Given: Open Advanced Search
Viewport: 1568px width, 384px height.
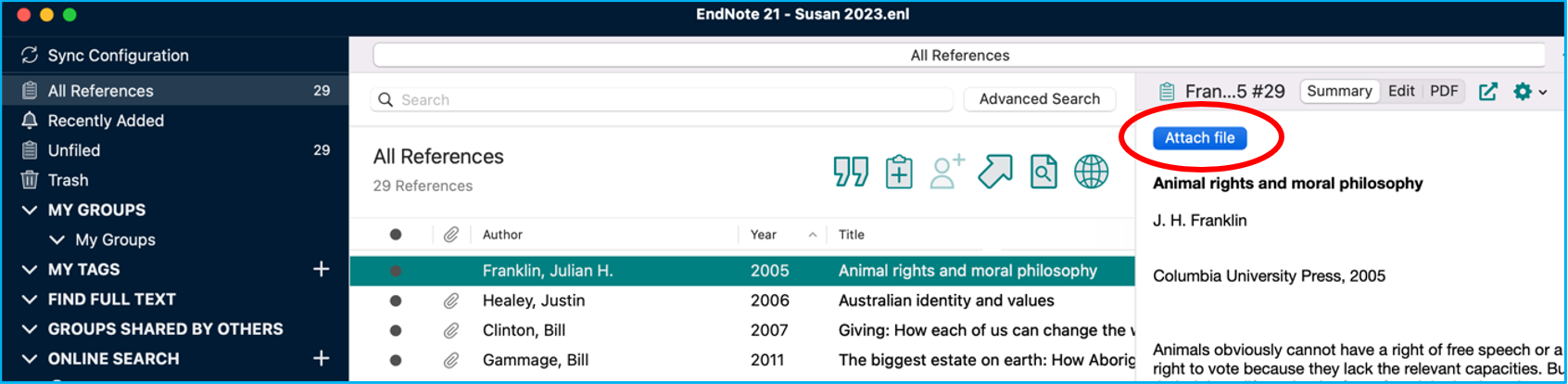Looking at the screenshot, I should click(x=1040, y=99).
